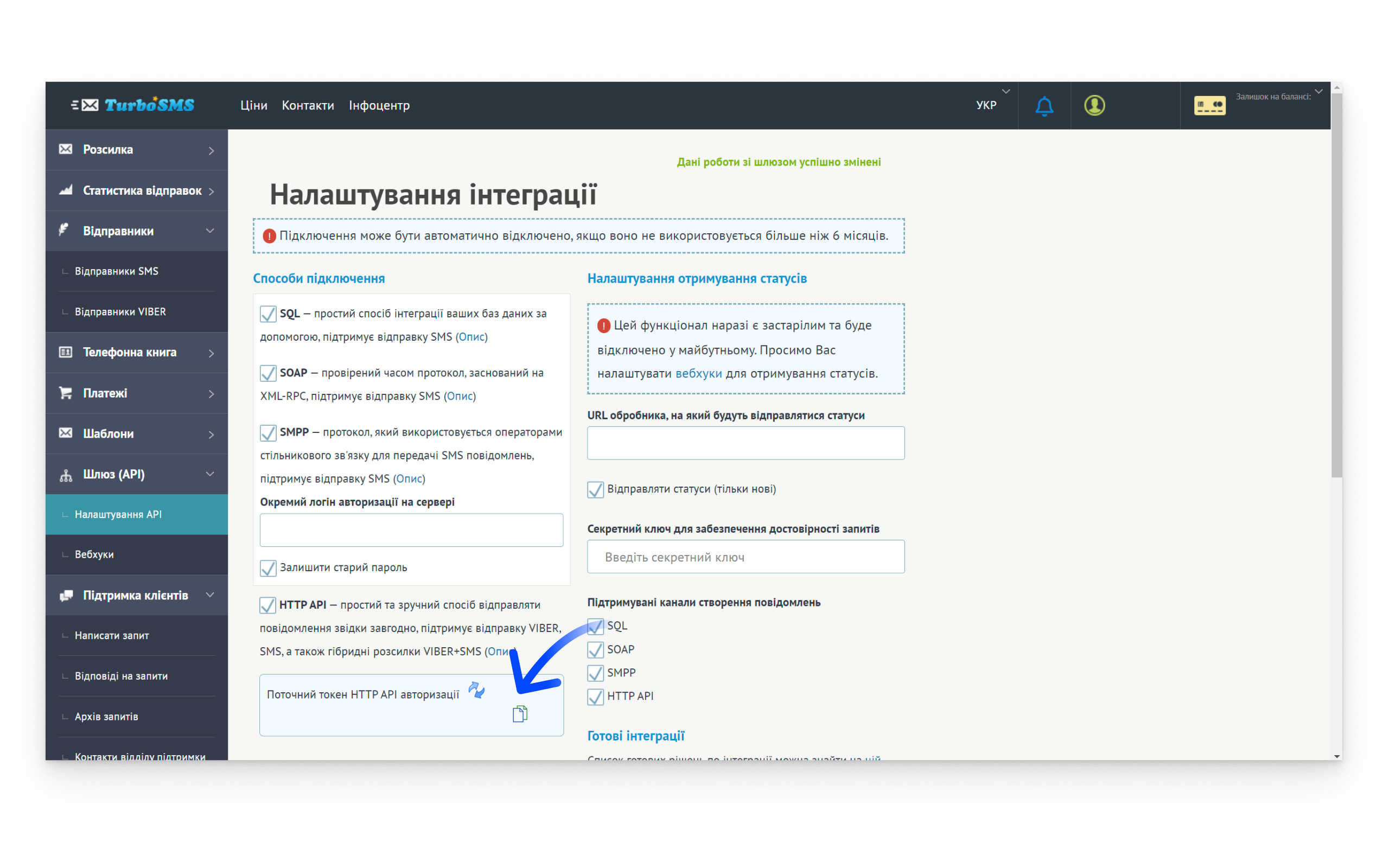The height and width of the screenshot is (868, 1389).
Task: Open Ціни in the top menu
Action: [254, 105]
